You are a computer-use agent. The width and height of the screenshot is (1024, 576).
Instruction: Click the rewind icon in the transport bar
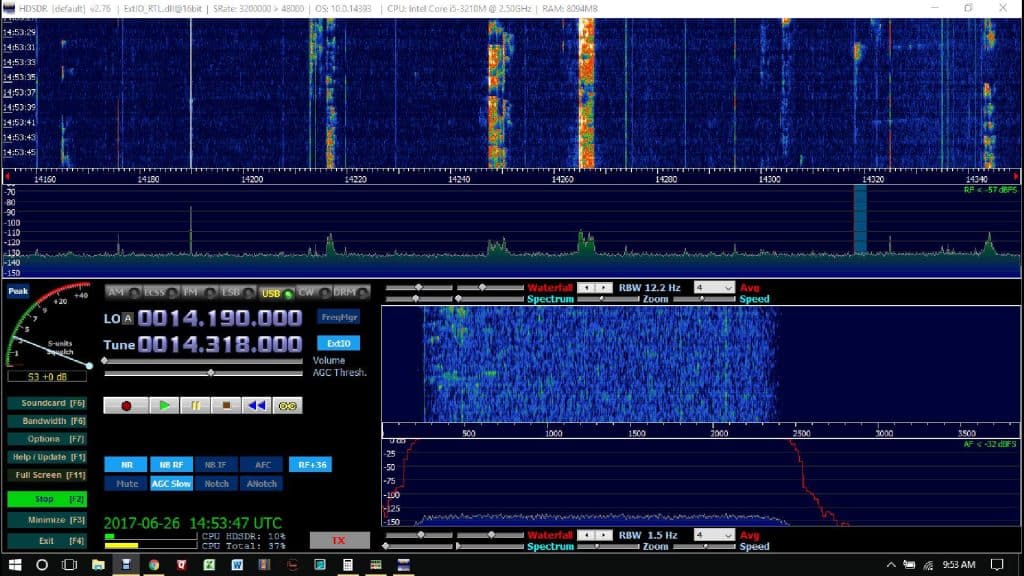tap(256, 405)
